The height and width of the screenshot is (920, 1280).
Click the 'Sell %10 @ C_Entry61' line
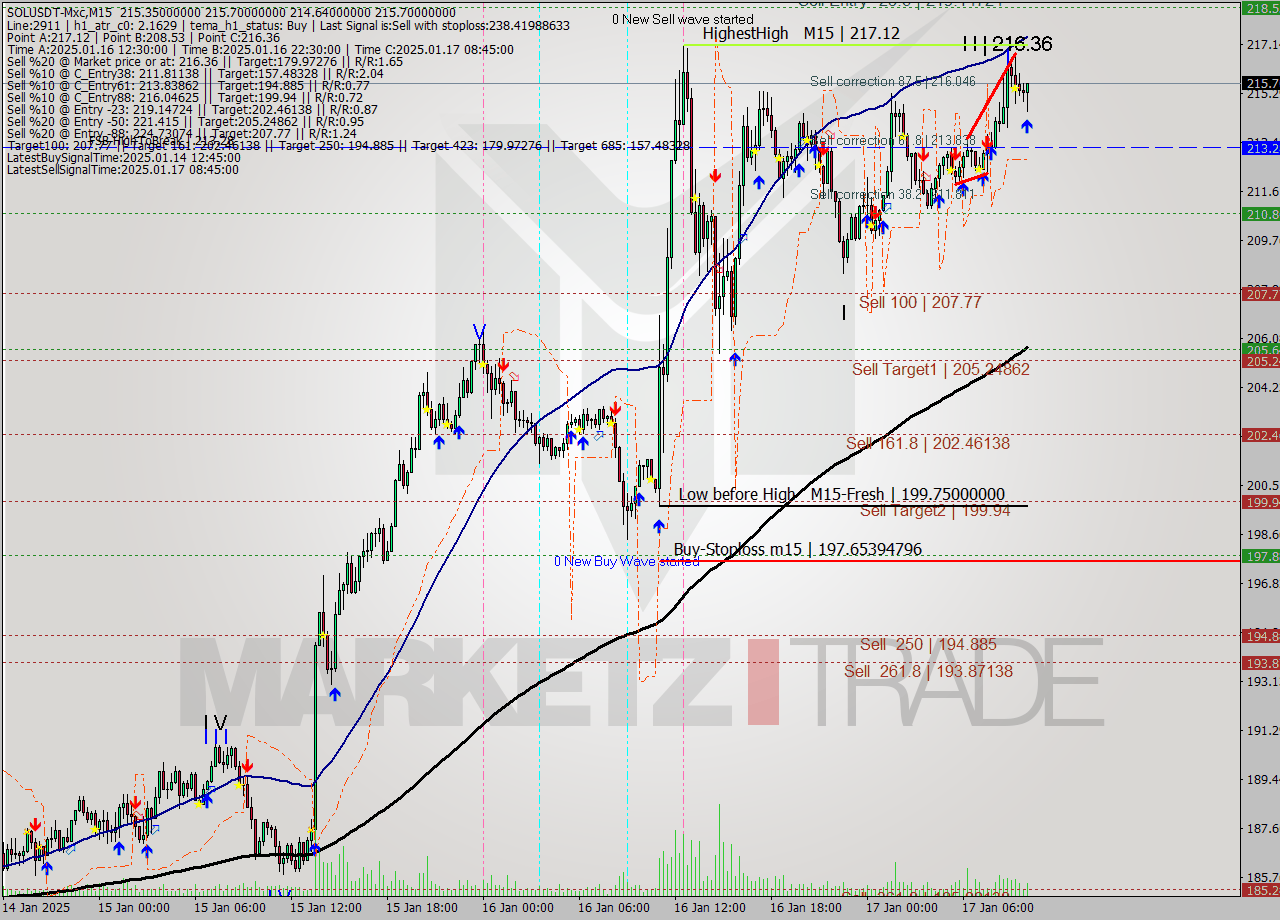pyautogui.click(x=188, y=86)
